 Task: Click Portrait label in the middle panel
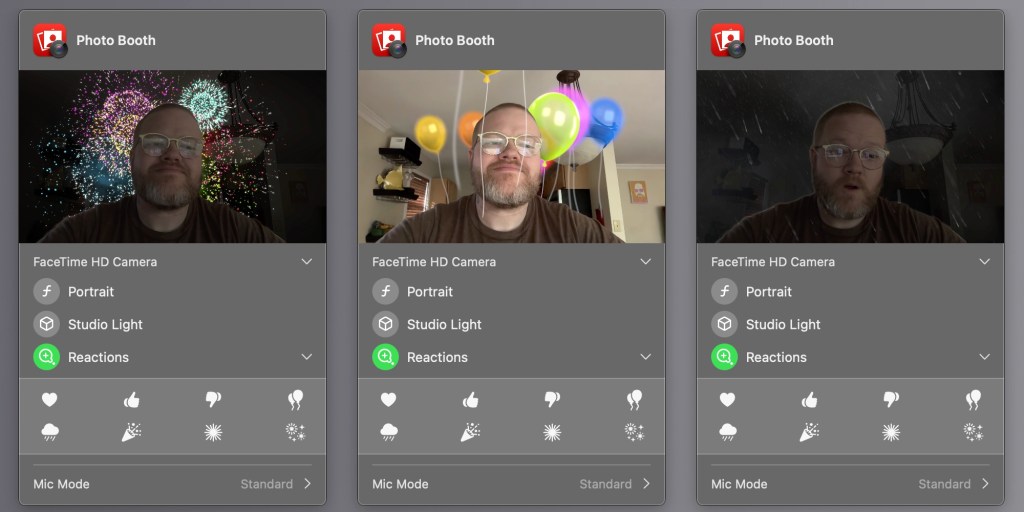pos(430,292)
